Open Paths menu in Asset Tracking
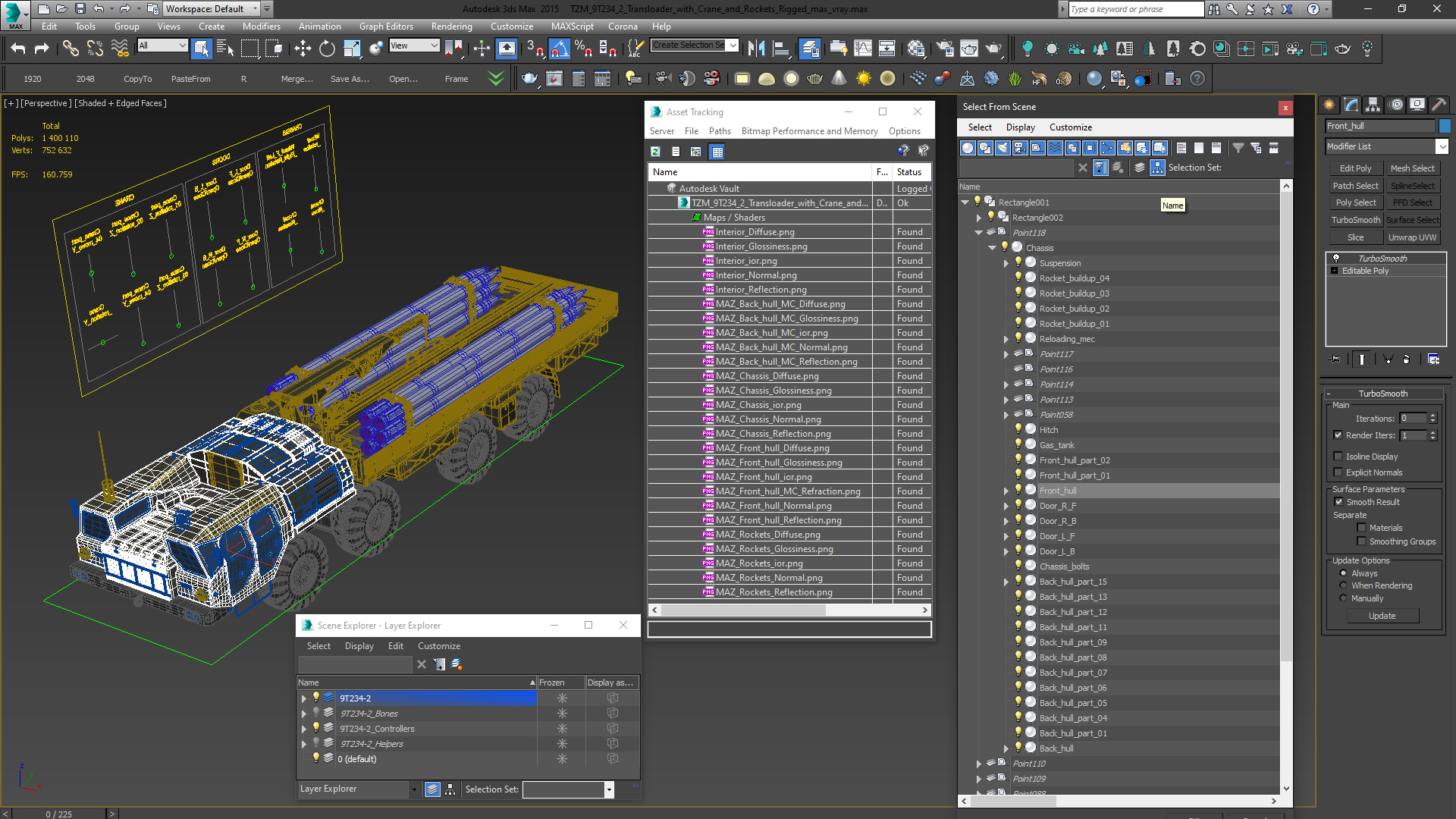The image size is (1456, 819). click(720, 131)
